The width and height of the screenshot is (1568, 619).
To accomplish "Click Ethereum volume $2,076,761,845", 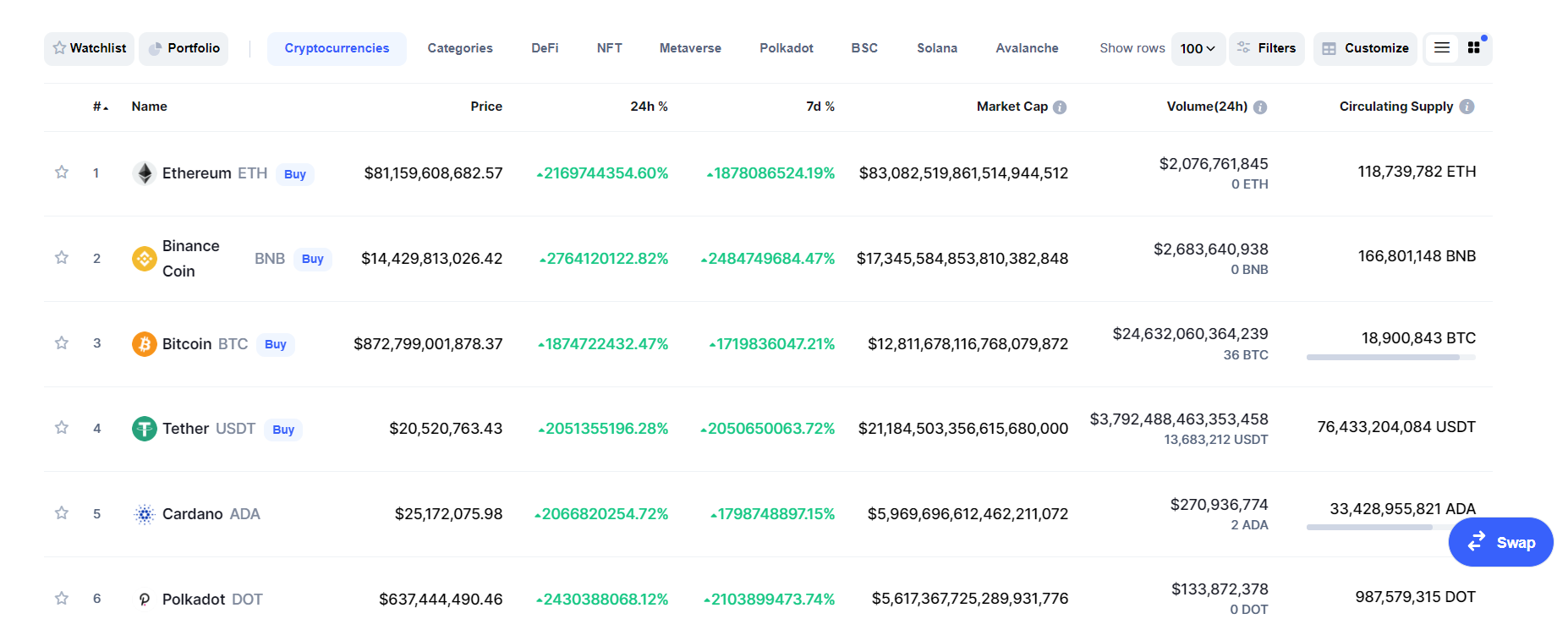I will click(x=1214, y=164).
